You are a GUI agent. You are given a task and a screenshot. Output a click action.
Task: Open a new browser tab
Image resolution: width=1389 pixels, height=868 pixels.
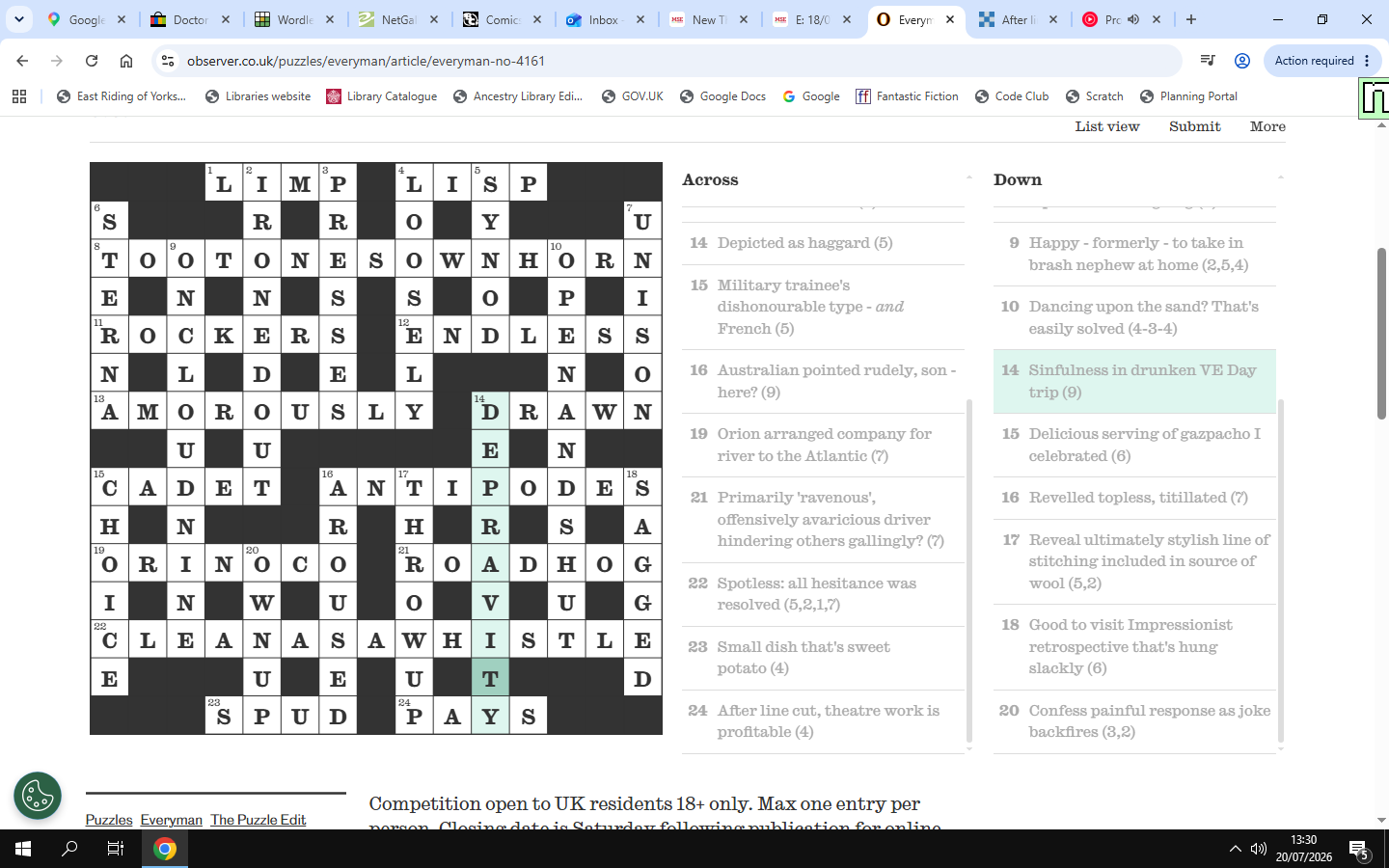1191,19
